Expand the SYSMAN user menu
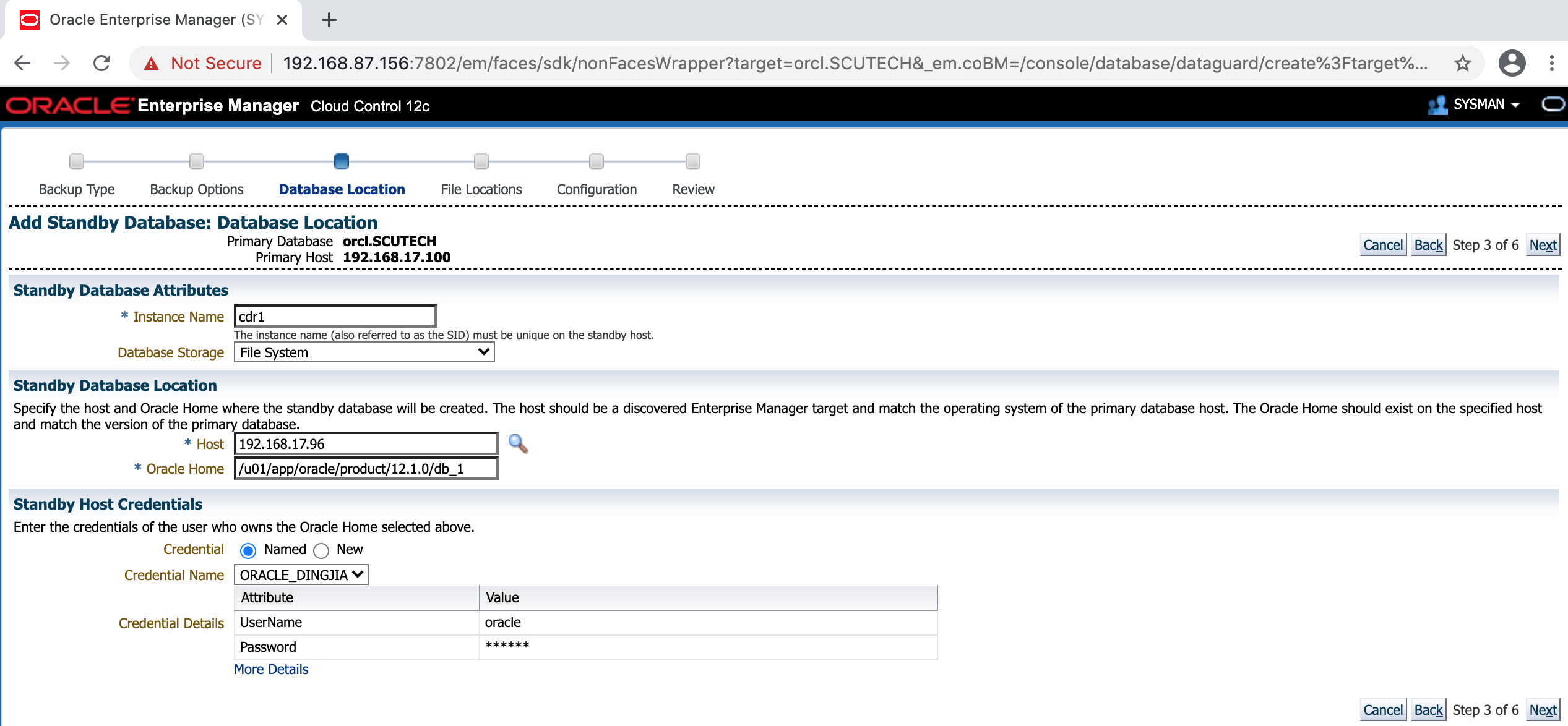 1486,105
